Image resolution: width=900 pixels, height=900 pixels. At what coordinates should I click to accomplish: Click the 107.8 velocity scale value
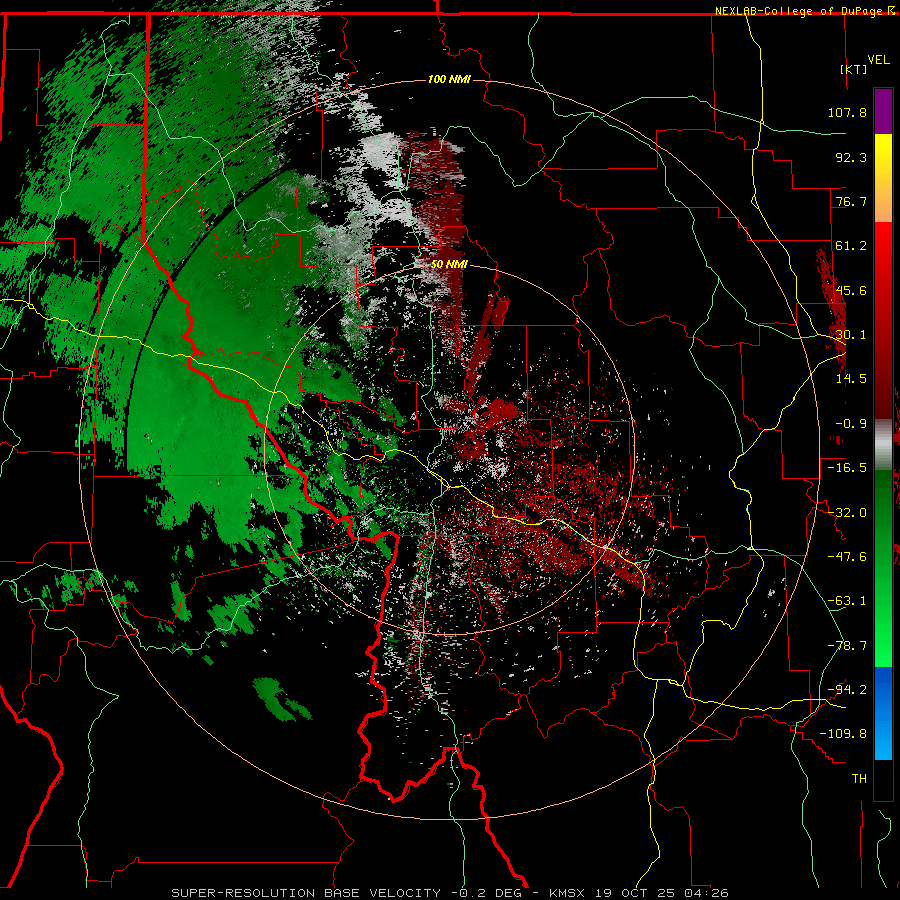coord(847,112)
